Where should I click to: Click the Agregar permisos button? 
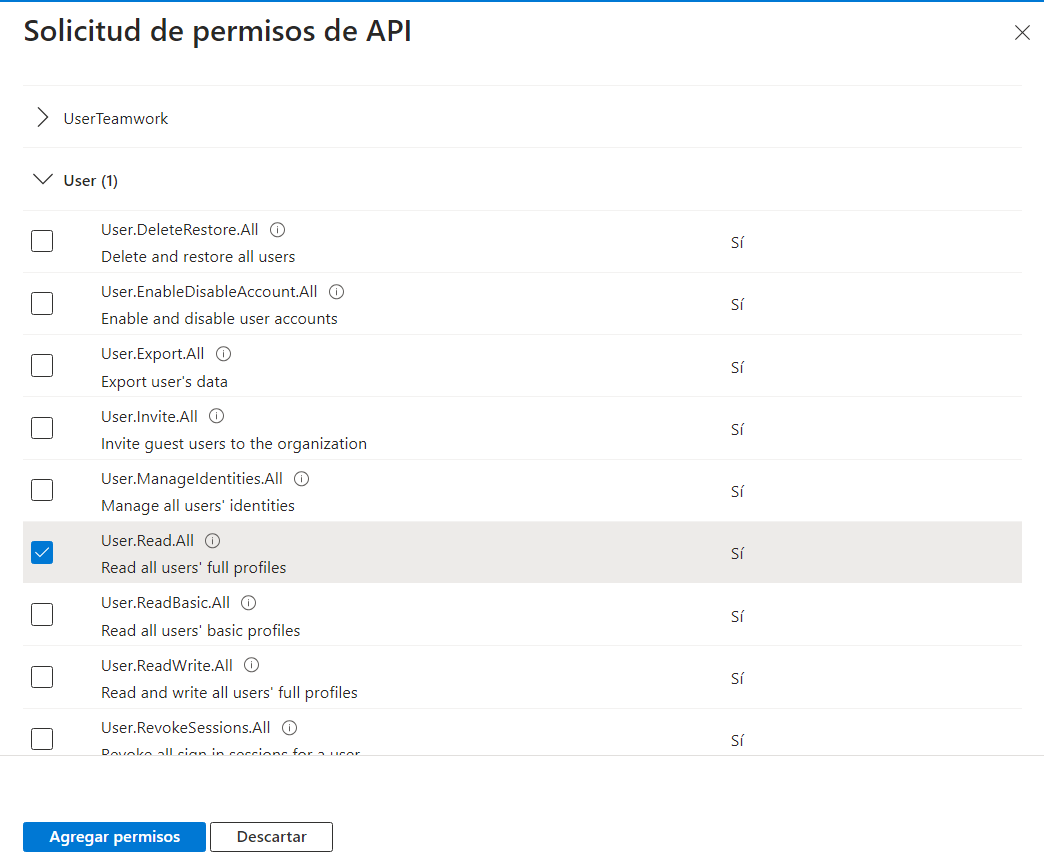tap(114, 837)
